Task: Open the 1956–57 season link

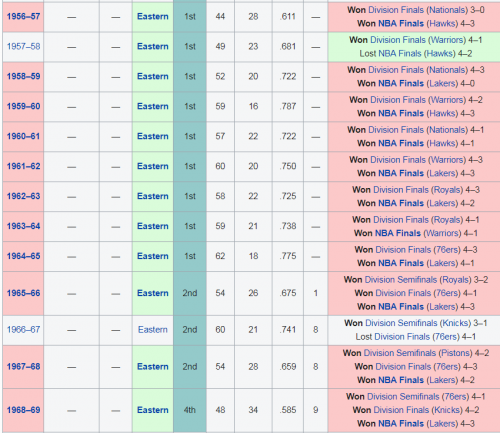Action: click(x=23, y=16)
